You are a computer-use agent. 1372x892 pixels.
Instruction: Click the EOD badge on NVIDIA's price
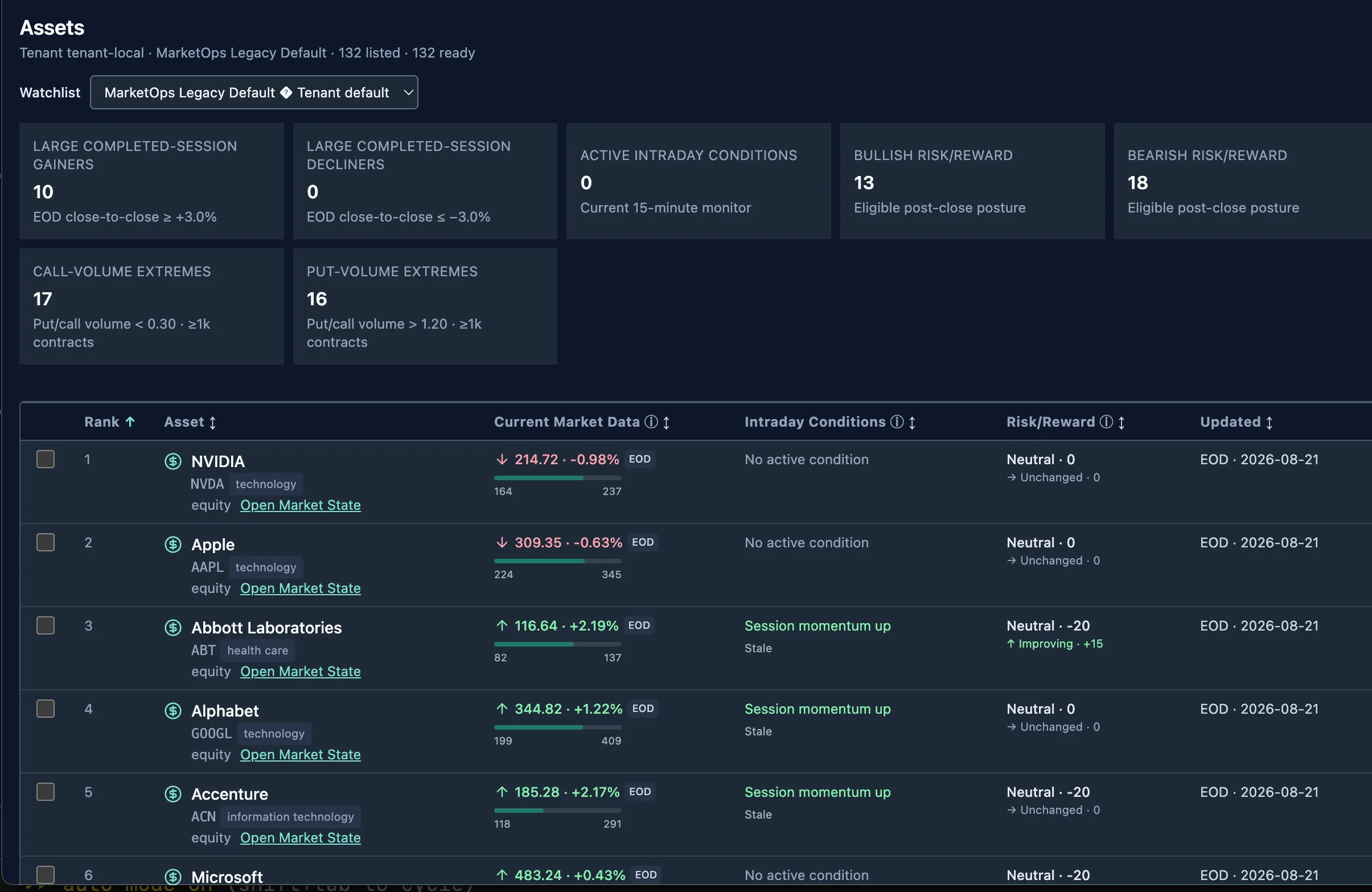[x=639, y=459]
